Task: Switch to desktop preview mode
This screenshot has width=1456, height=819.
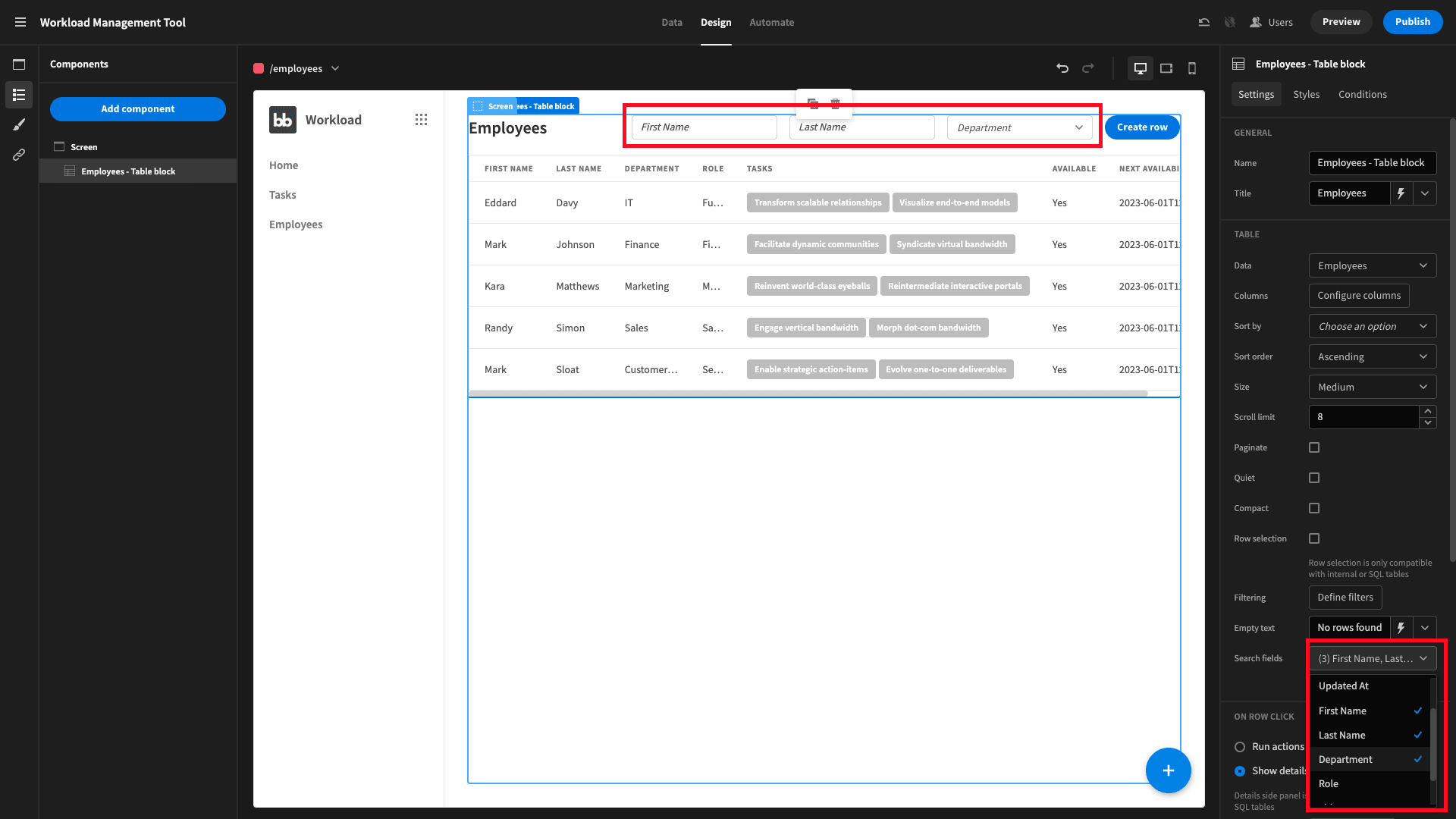Action: [x=1140, y=68]
